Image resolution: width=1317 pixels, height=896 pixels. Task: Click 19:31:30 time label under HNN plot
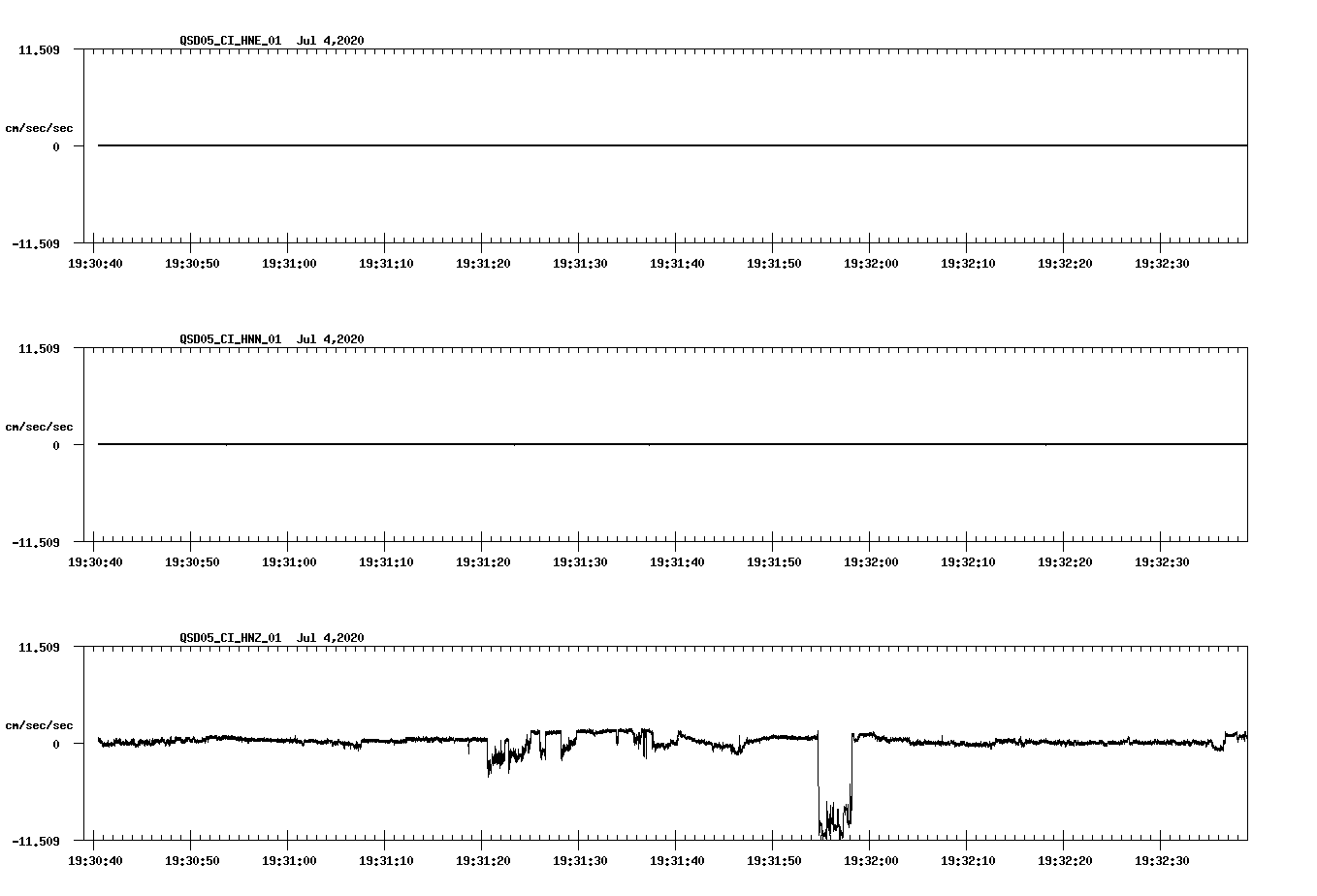click(x=580, y=562)
